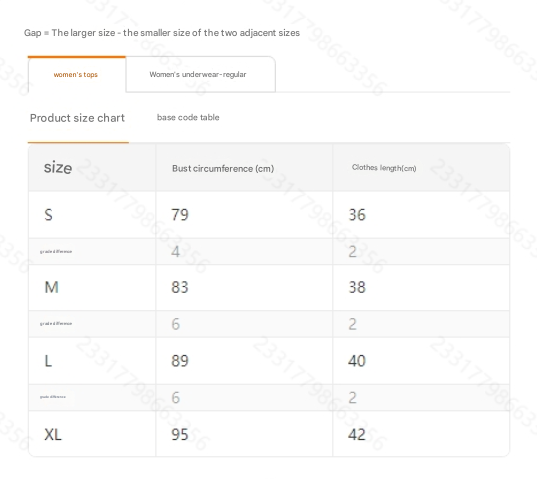Click graded difference label below size S
Viewport: 537px width, 479px height.
click(x=56, y=252)
